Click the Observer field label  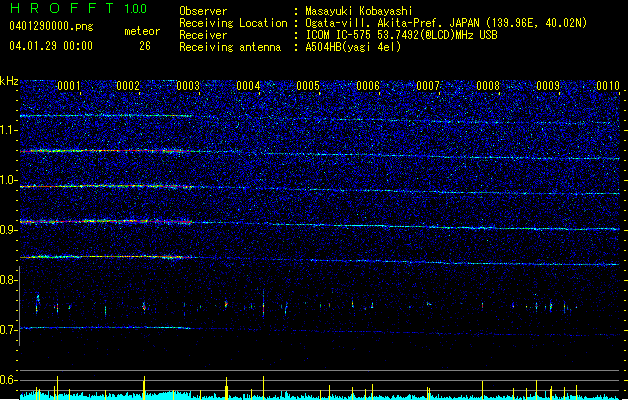(x=203, y=11)
